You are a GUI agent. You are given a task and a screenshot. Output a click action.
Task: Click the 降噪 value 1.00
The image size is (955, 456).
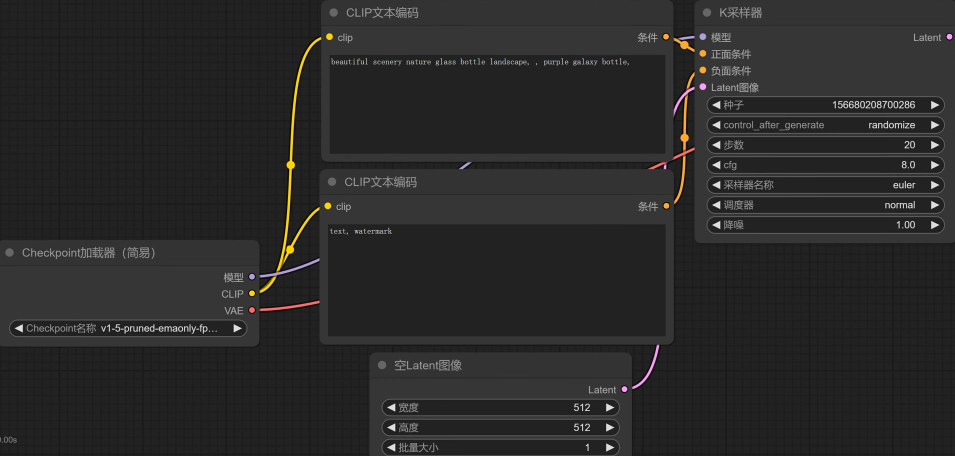click(905, 225)
